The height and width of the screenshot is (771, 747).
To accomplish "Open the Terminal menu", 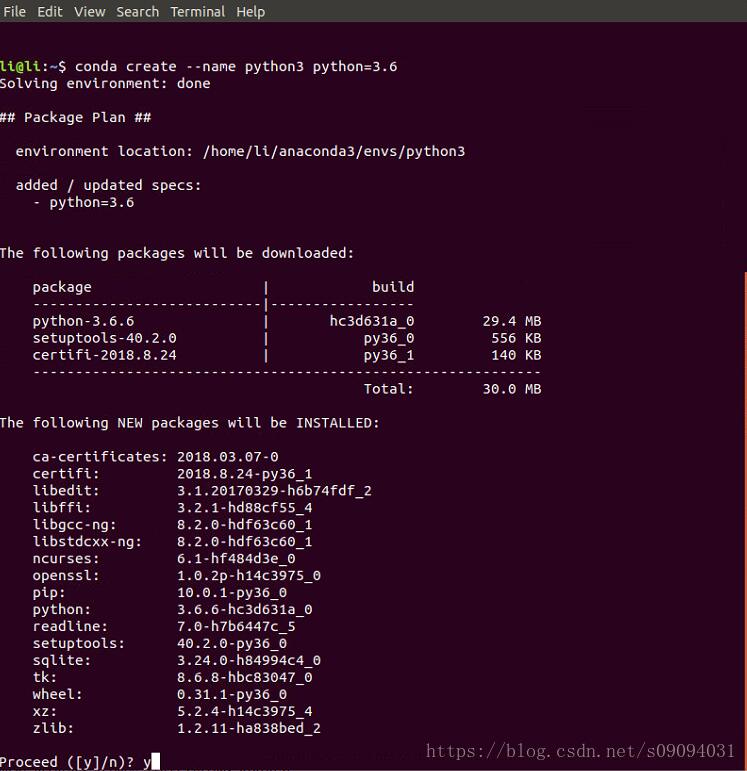I will coord(198,11).
